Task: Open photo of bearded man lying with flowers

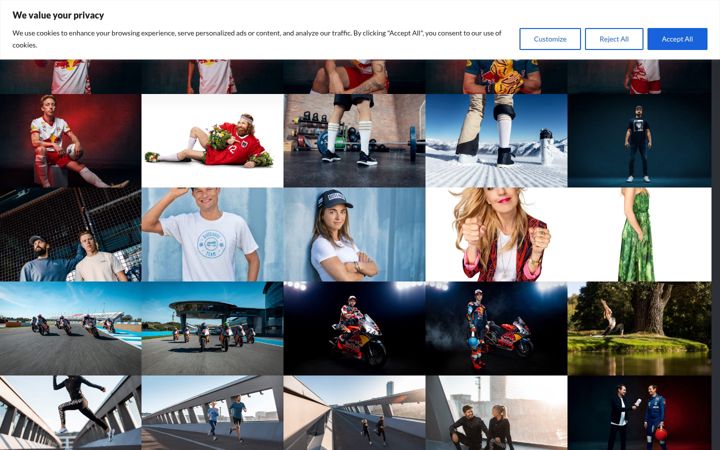Action: pyautogui.click(x=212, y=141)
